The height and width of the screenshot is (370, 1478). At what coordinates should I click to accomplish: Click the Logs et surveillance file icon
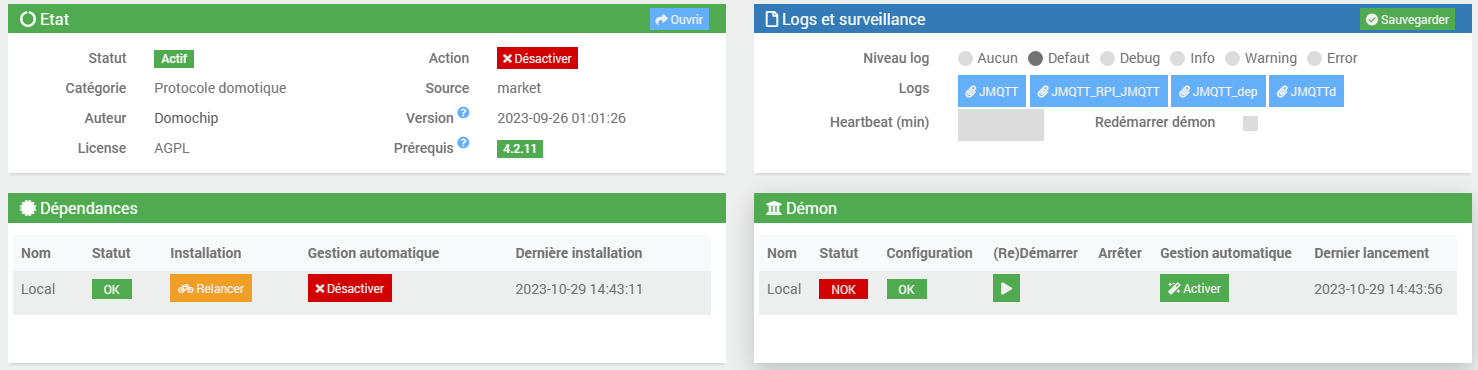(771, 19)
